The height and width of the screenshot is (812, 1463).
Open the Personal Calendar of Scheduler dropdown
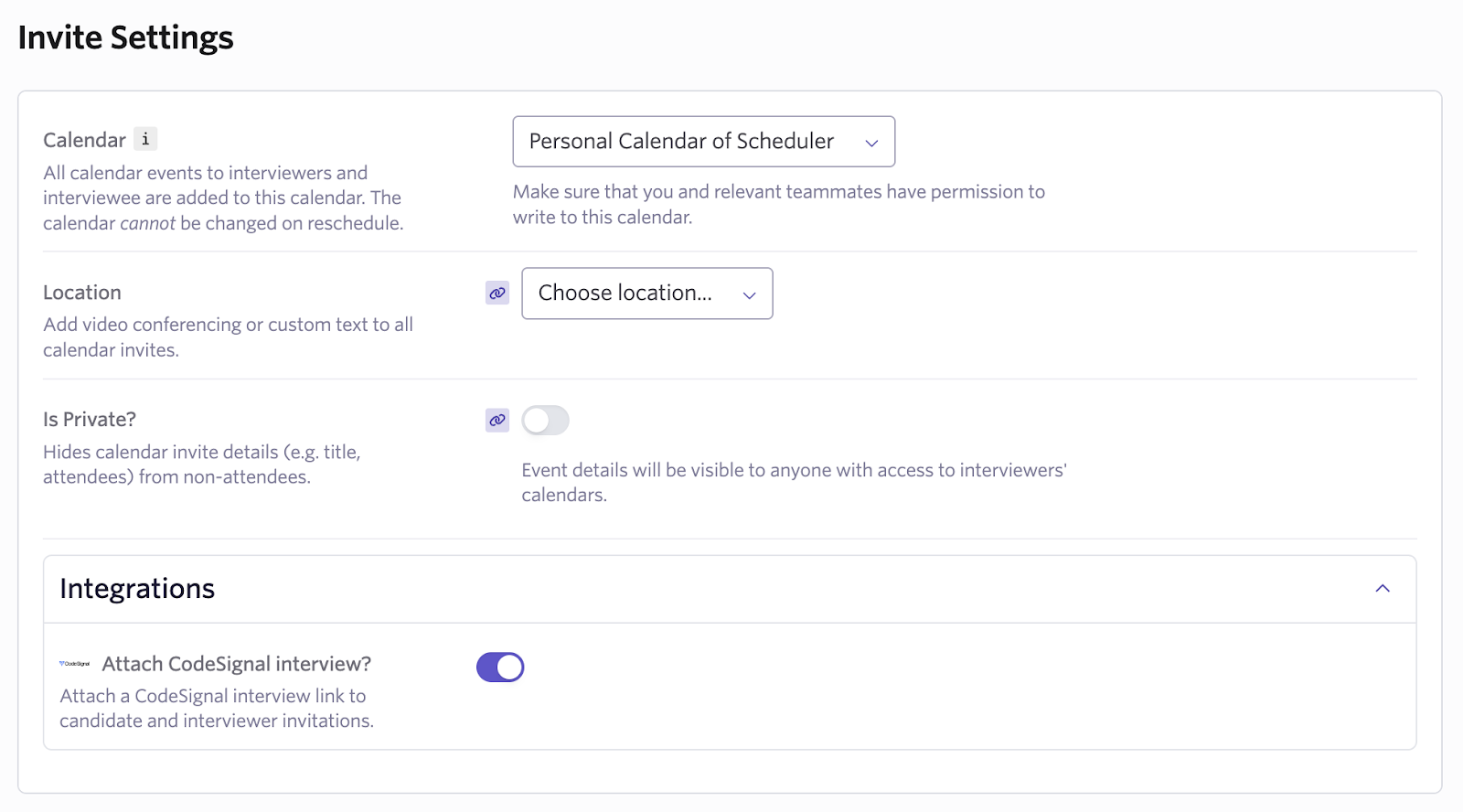pos(704,142)
